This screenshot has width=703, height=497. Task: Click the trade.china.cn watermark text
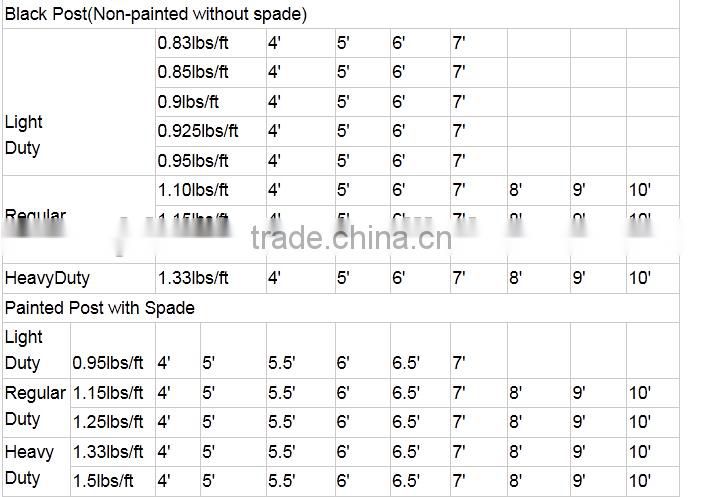tap(351, 239)
